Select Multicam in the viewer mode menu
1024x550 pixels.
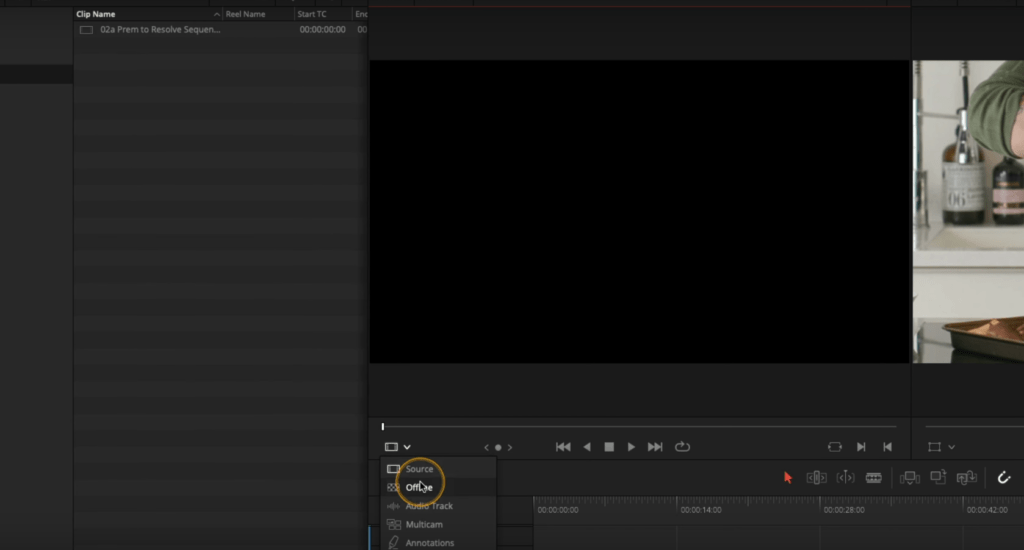438,525
